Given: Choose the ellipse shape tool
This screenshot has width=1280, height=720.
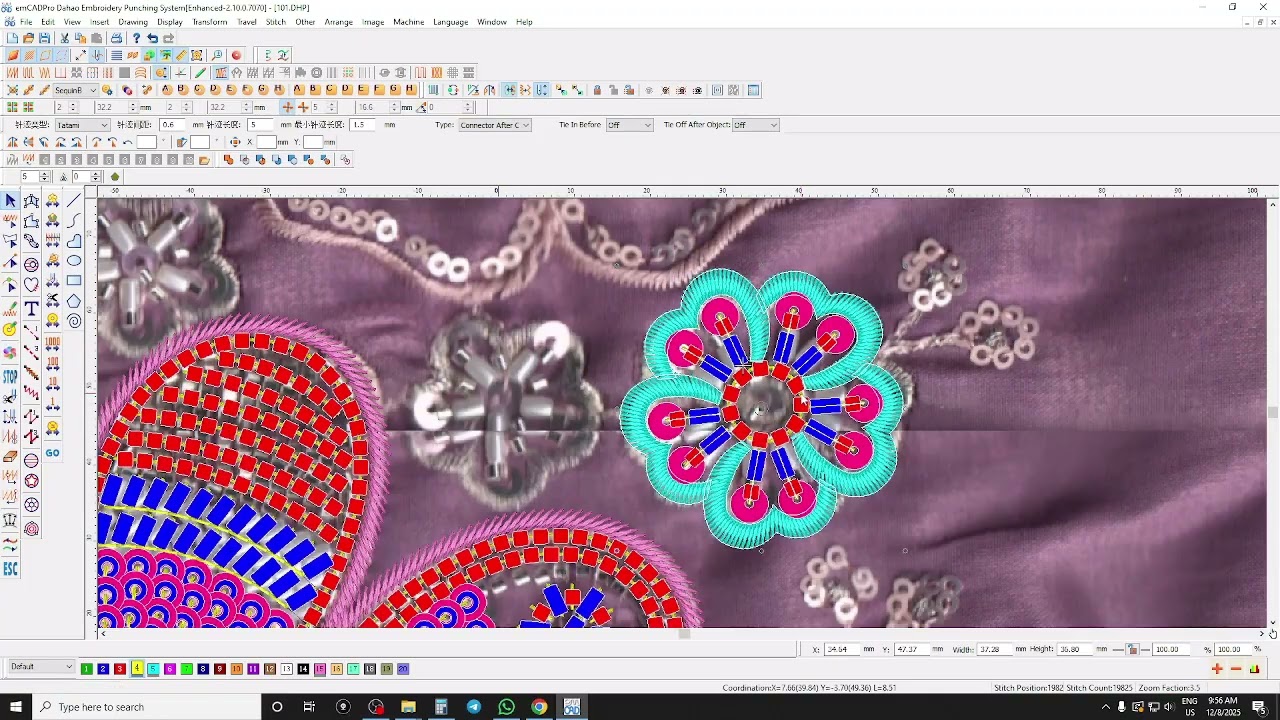Looking at the screenshot, I should [x=74, y=260].
